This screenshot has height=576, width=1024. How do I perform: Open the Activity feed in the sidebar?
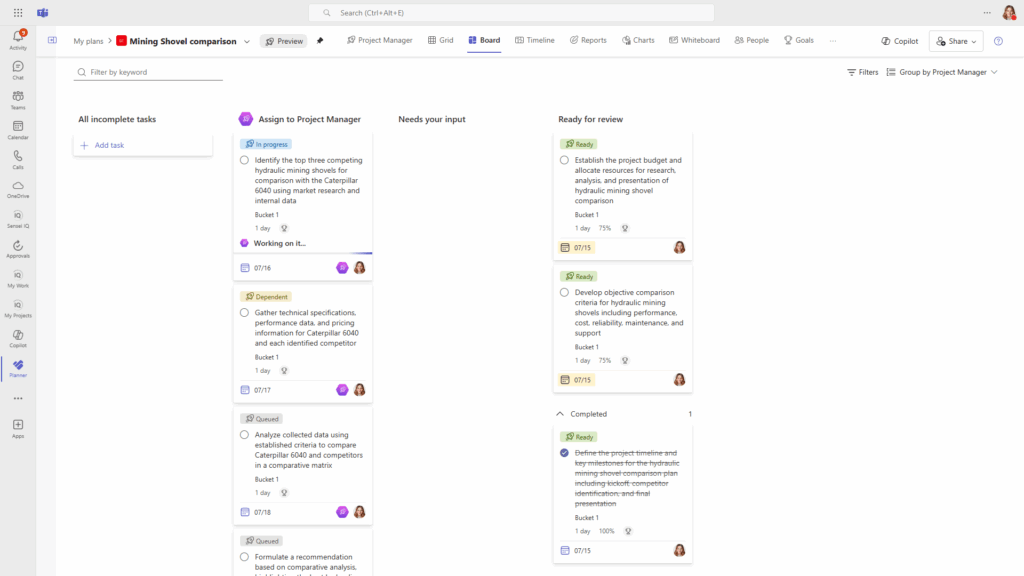tap(18, 40)
